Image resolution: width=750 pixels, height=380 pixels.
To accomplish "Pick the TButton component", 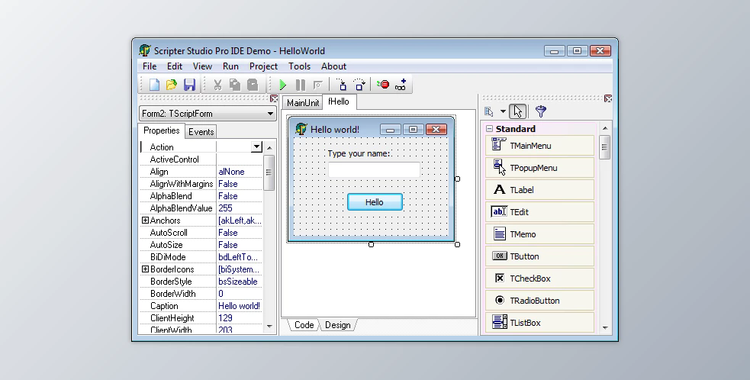I will pyautogui.click(x=540, y=256).
